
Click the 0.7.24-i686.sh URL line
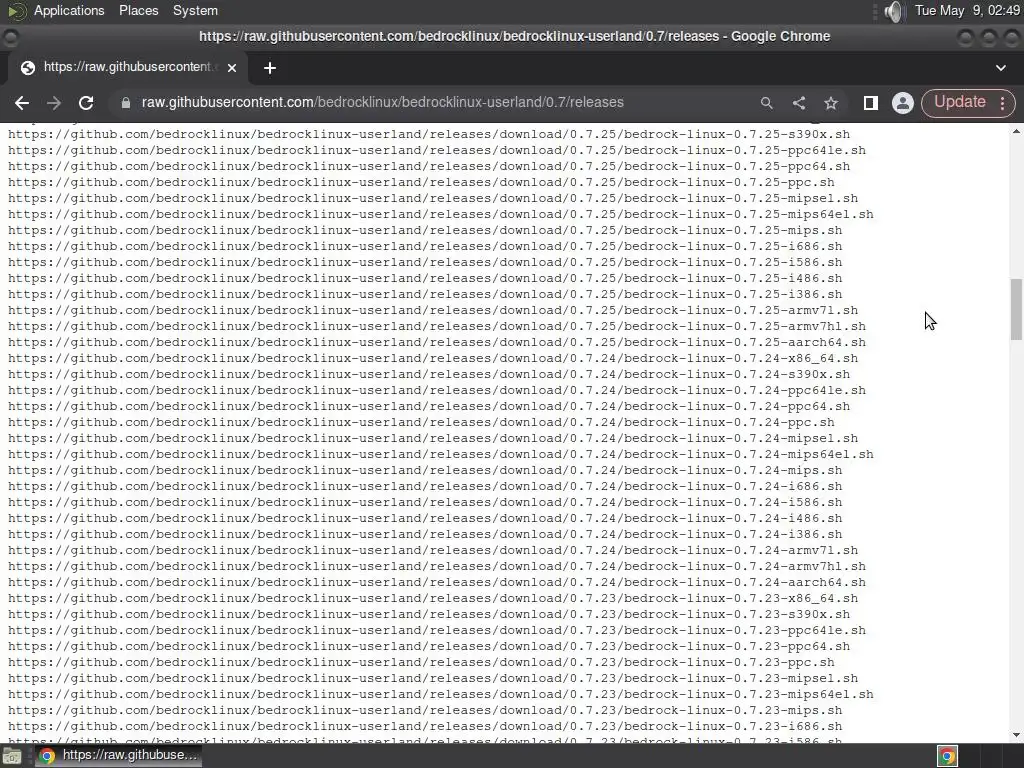pos(425,487)
